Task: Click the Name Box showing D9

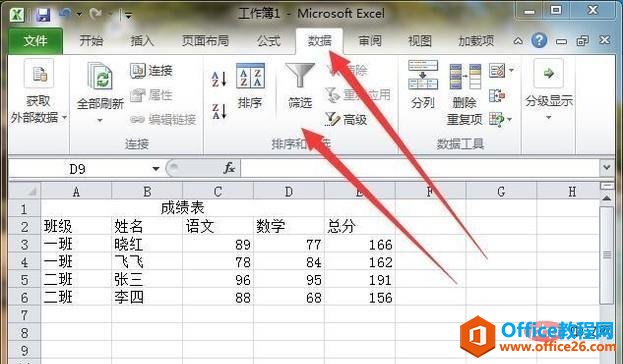Action: point(78,169)
